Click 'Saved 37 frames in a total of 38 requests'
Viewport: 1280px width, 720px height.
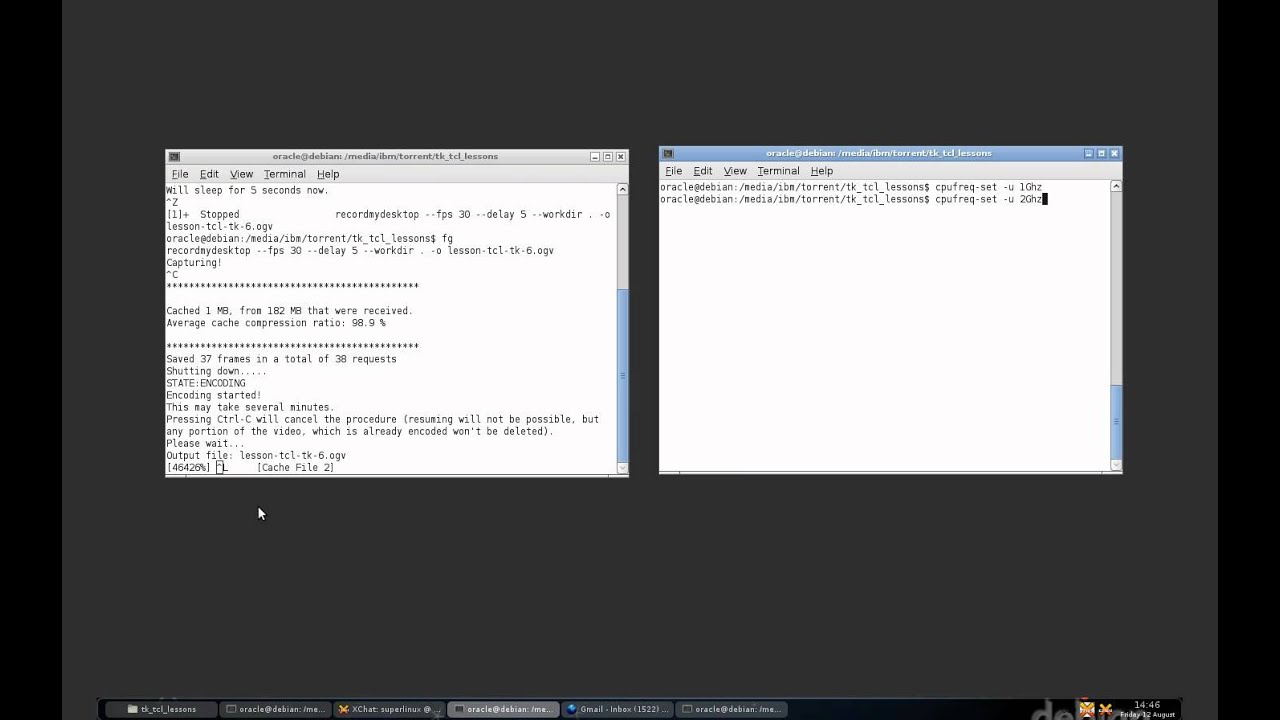pyautogui.click(x=281, y=359)
